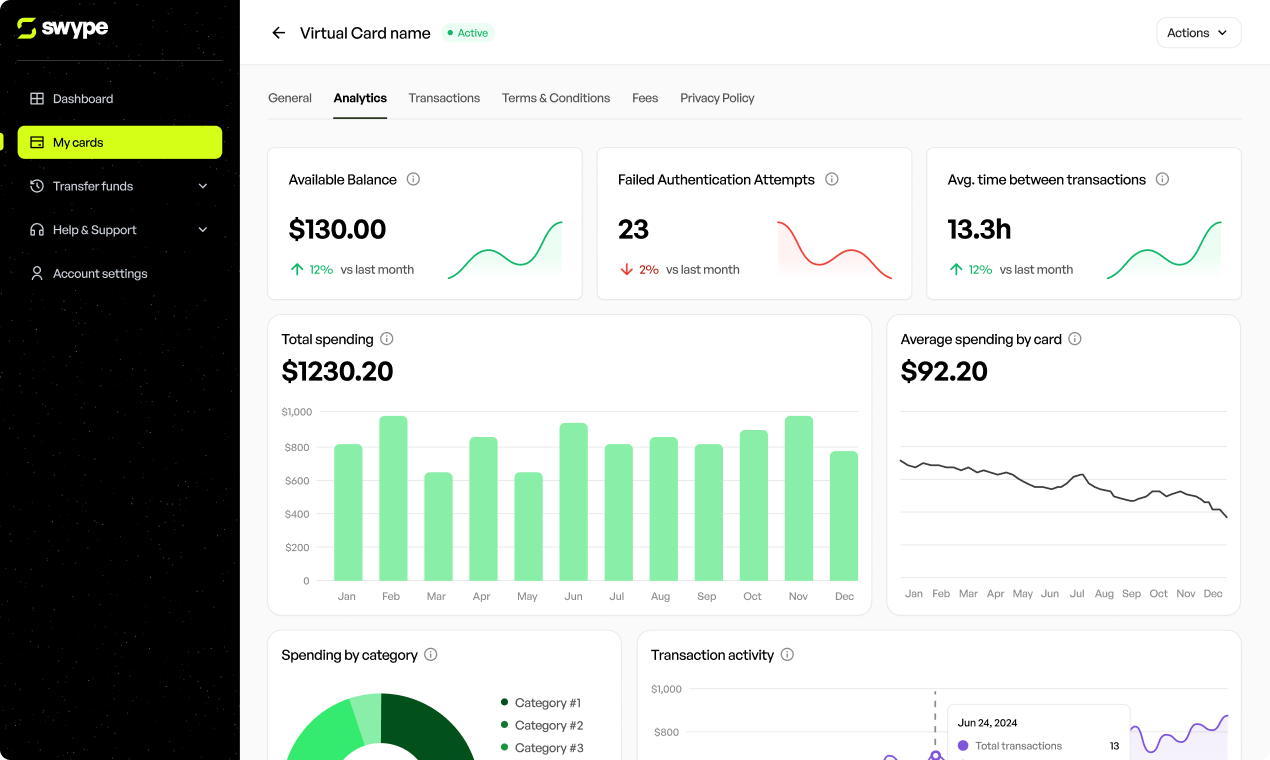
Task: Click the 13.3h value
Action: [x=979, y=230]
